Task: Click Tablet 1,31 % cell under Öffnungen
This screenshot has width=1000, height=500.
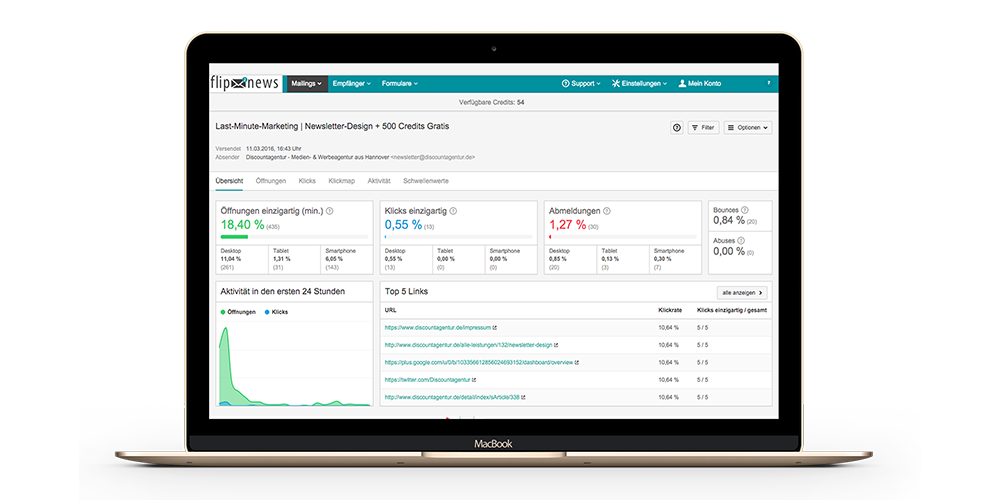Action: [x=294, y=259]
